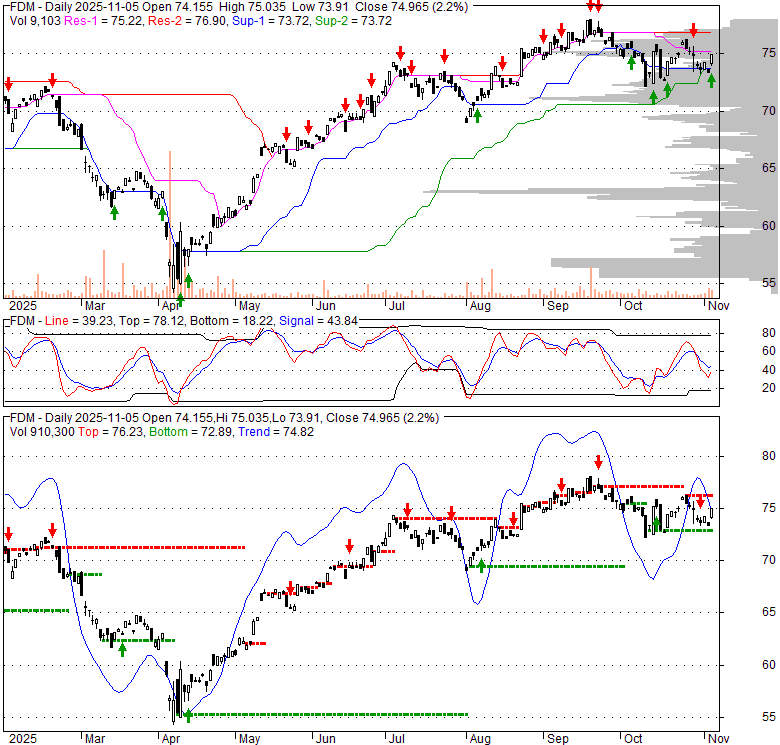Click the green arrow in March on bottom chart
The width and height of the screenshot is (780, 745).
(x=122, y=649)
